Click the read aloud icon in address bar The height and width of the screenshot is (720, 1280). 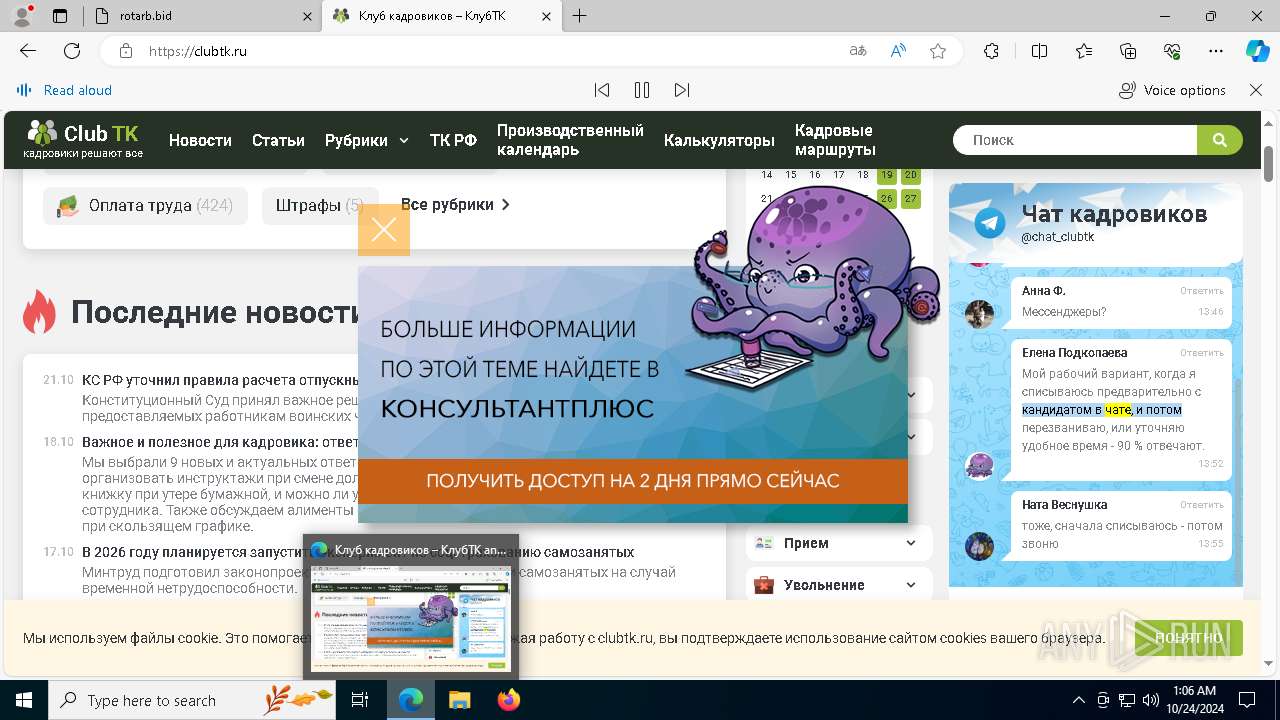898,51
